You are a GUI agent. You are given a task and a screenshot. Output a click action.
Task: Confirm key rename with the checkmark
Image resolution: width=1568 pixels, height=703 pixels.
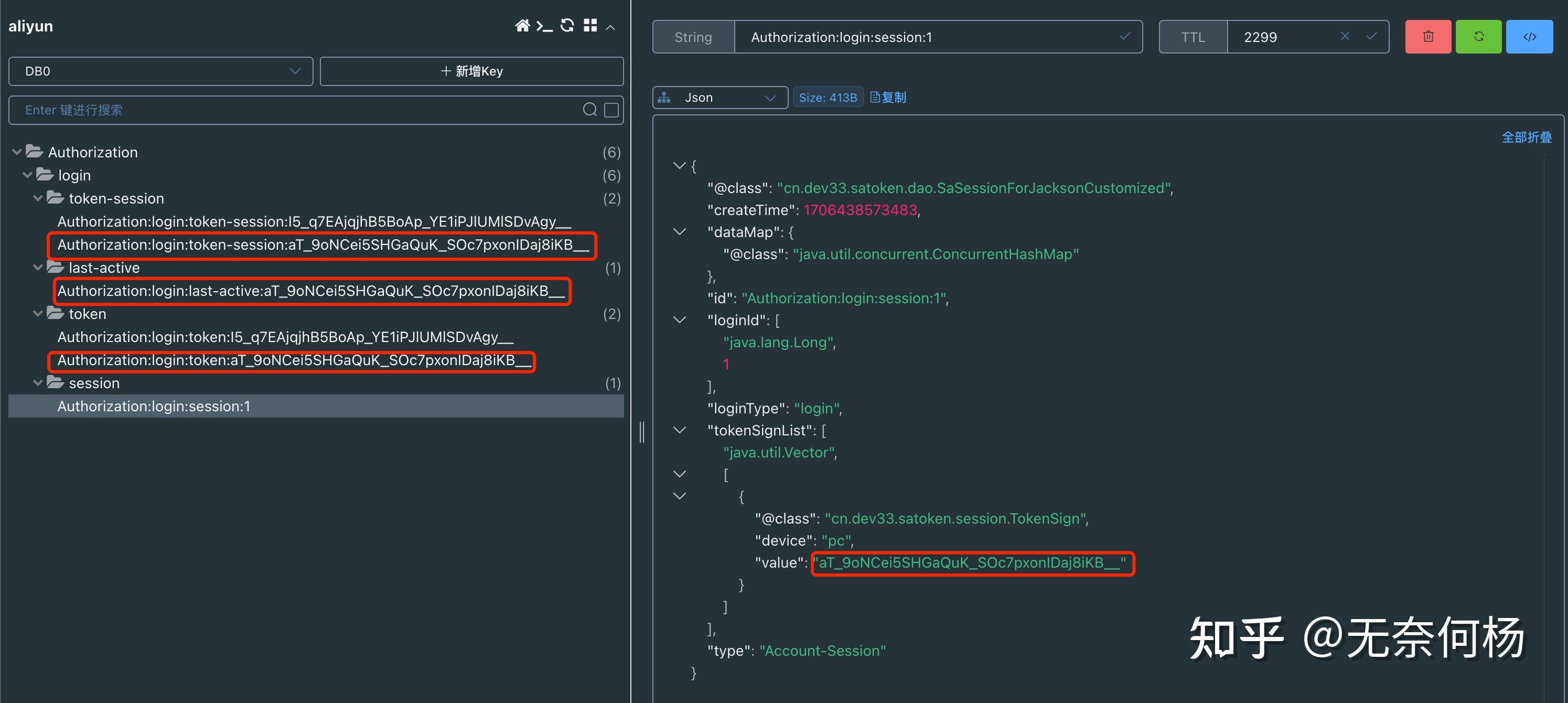(x=1125, y=36)
